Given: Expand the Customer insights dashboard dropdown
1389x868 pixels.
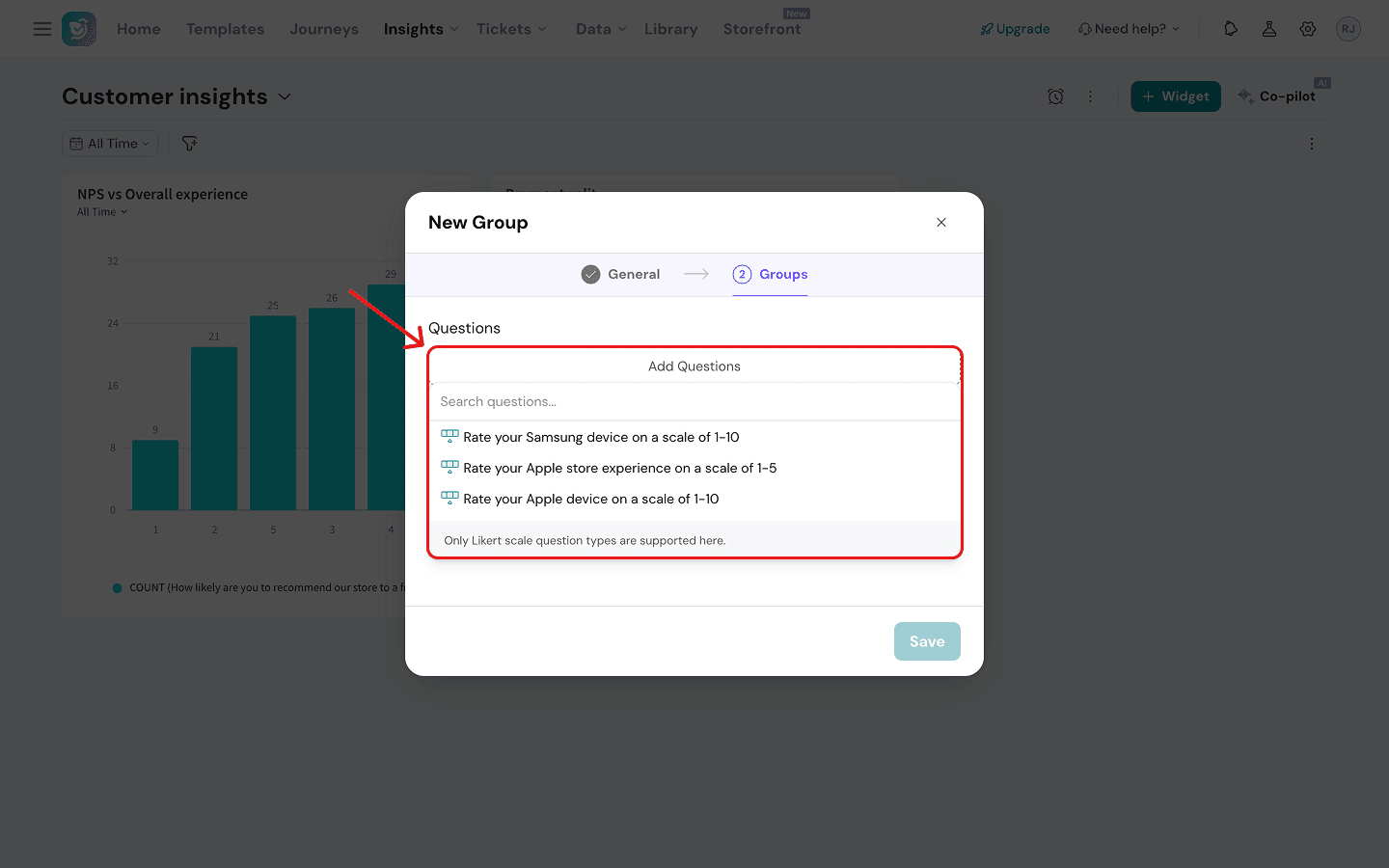Looking at the screenshot, I should (285, 96).
